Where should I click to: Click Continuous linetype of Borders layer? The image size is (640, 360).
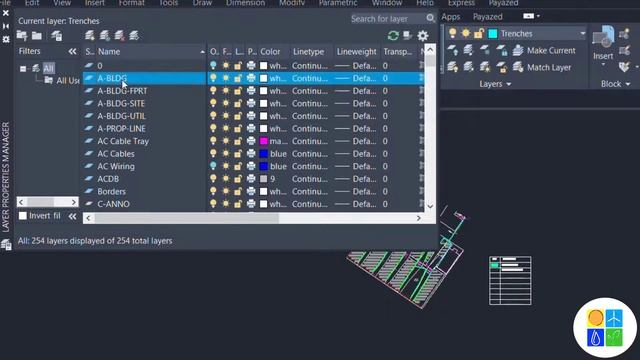coord(310,191)
